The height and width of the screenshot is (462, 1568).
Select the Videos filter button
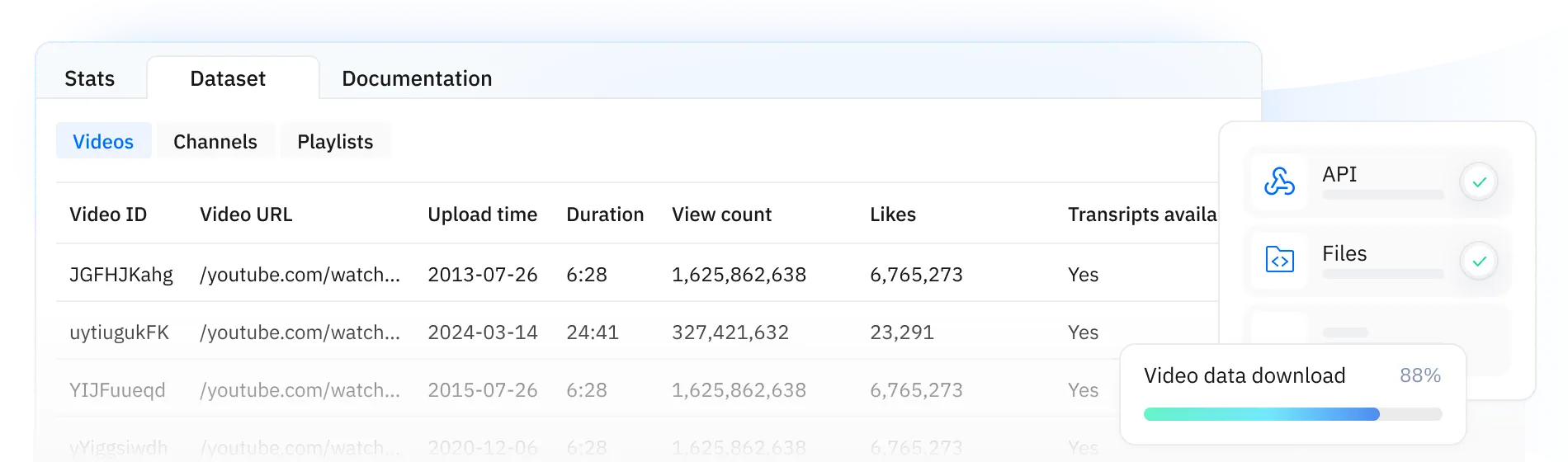point(103,142)
